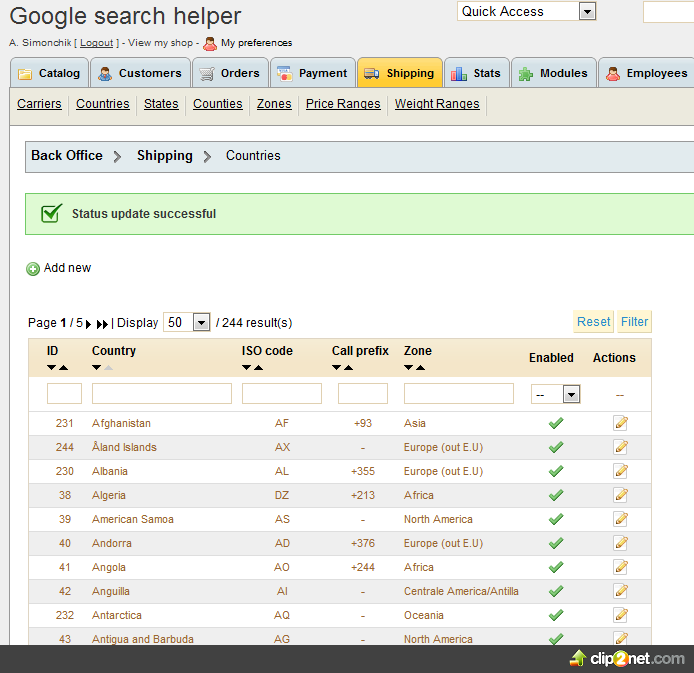The width and height of the screenshot is (694, 673).
Task: Open the Carriers submenu link
Action: pyautogui.click(x=39, y=104)
